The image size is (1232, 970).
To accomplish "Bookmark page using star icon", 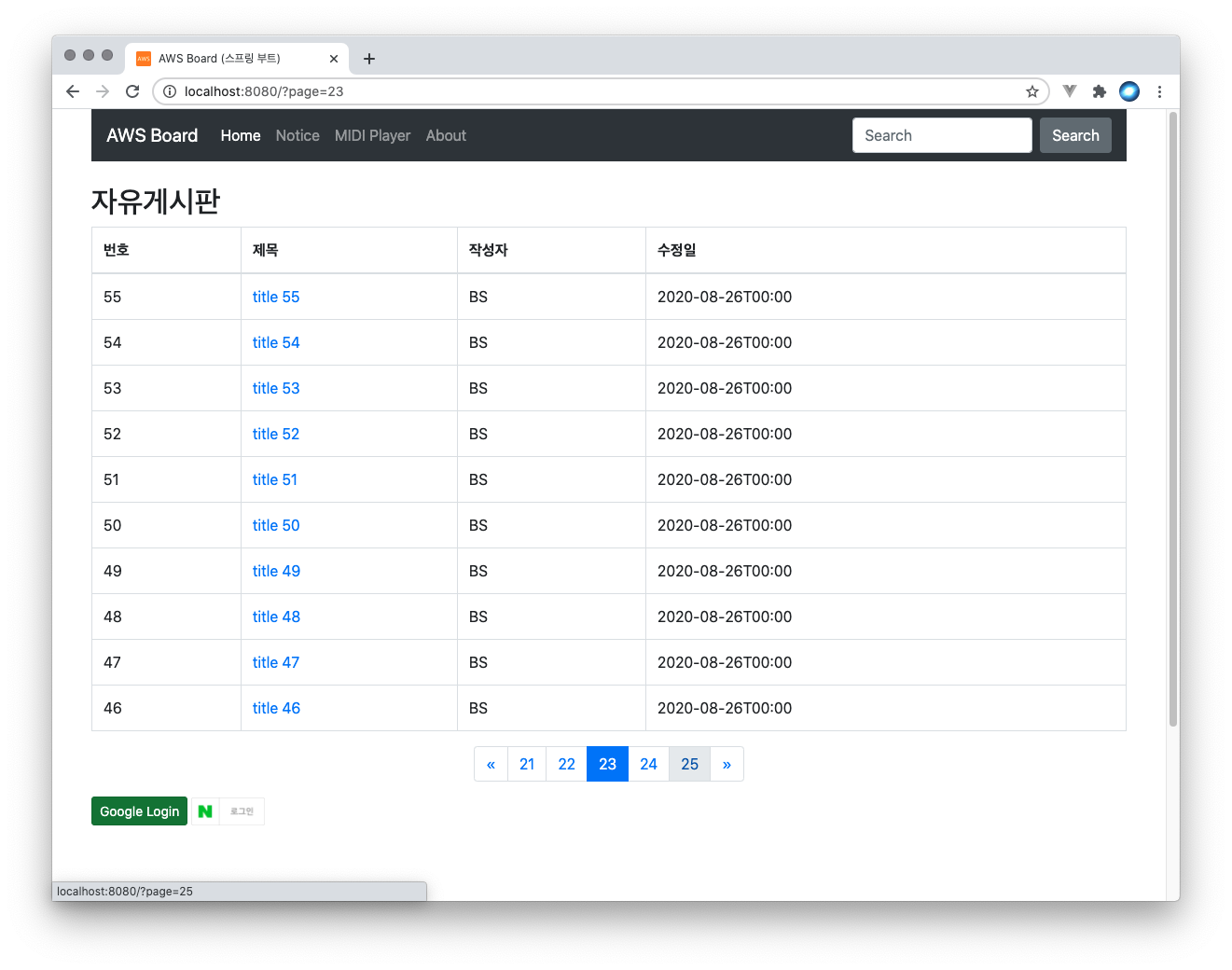I will pos(1031,91).
